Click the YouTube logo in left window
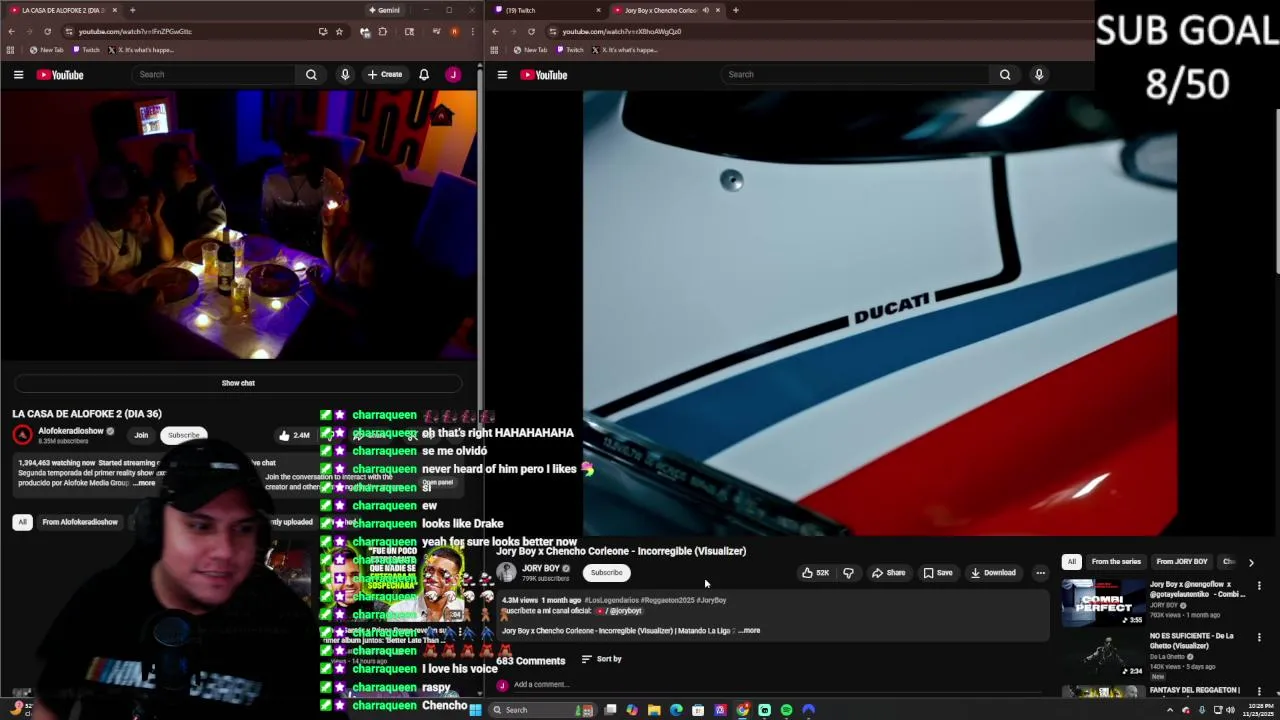1280x720 pixels. pyautogui.click(x=60, y=75)
